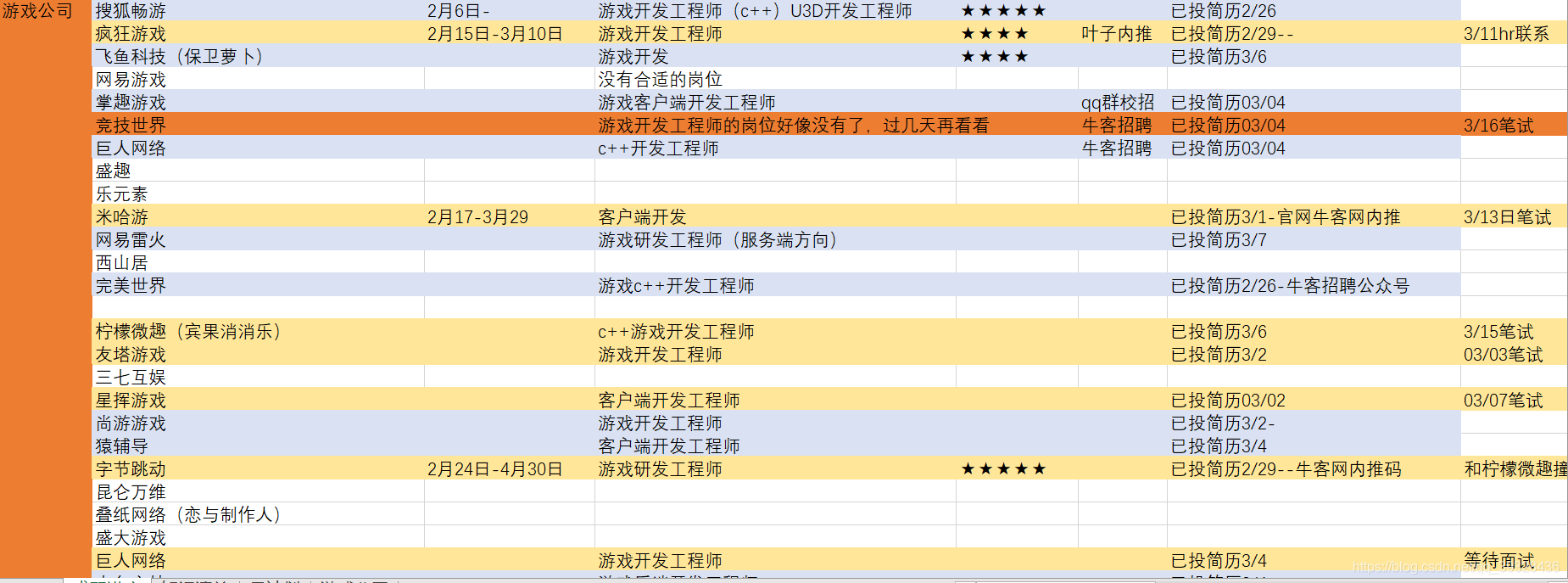Click the "昆仑万维" company cell
Screen dimensions: 1568x583
coord(259,491)
